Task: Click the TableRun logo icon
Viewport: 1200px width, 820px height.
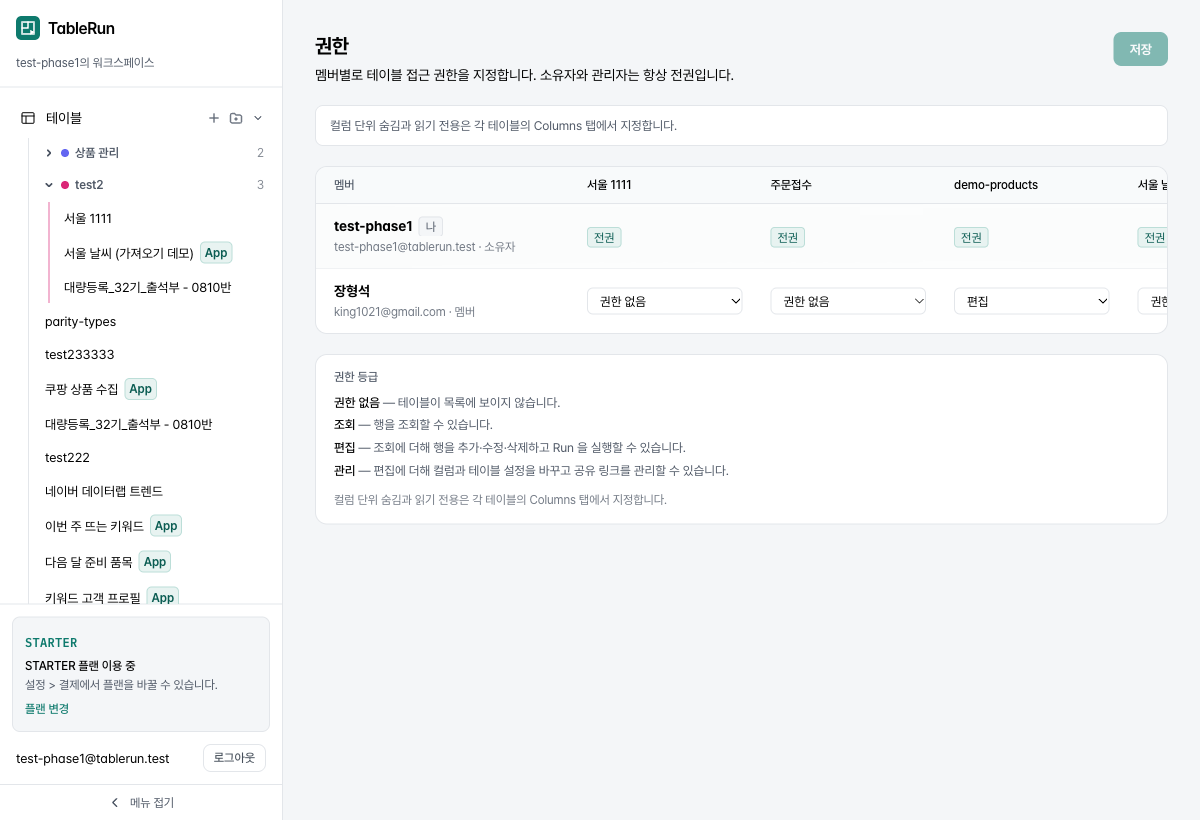Action: [28, 28]
